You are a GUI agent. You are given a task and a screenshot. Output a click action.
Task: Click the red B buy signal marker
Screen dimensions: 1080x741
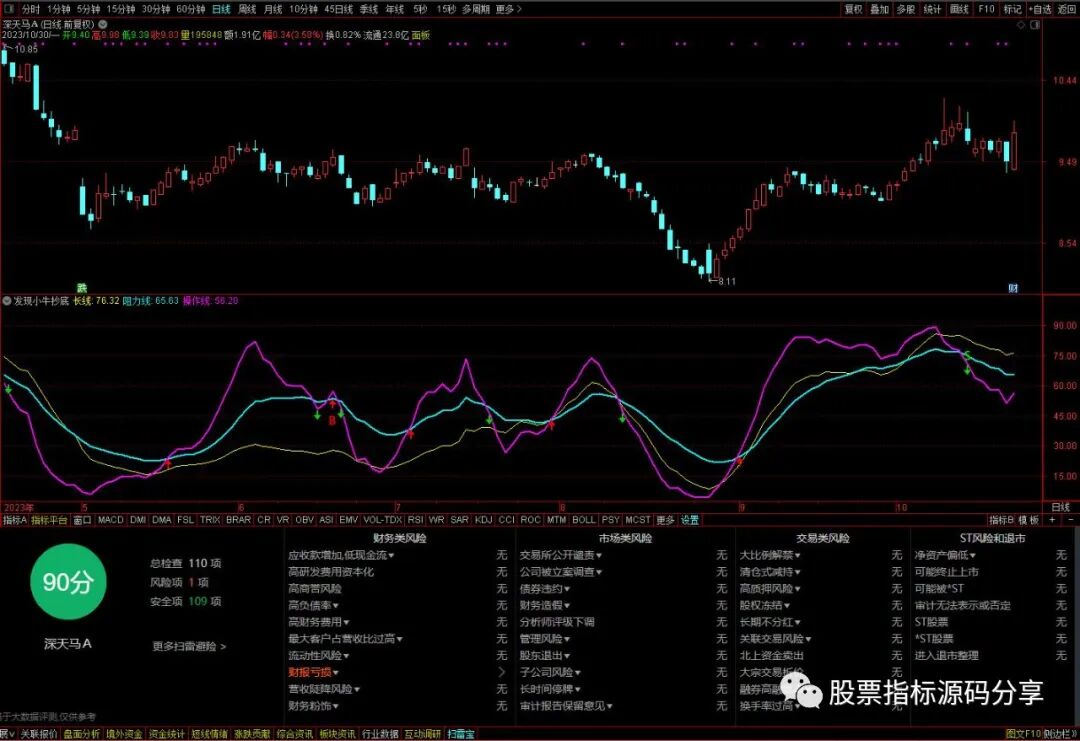pyautogui.click(x=332, y=419)
